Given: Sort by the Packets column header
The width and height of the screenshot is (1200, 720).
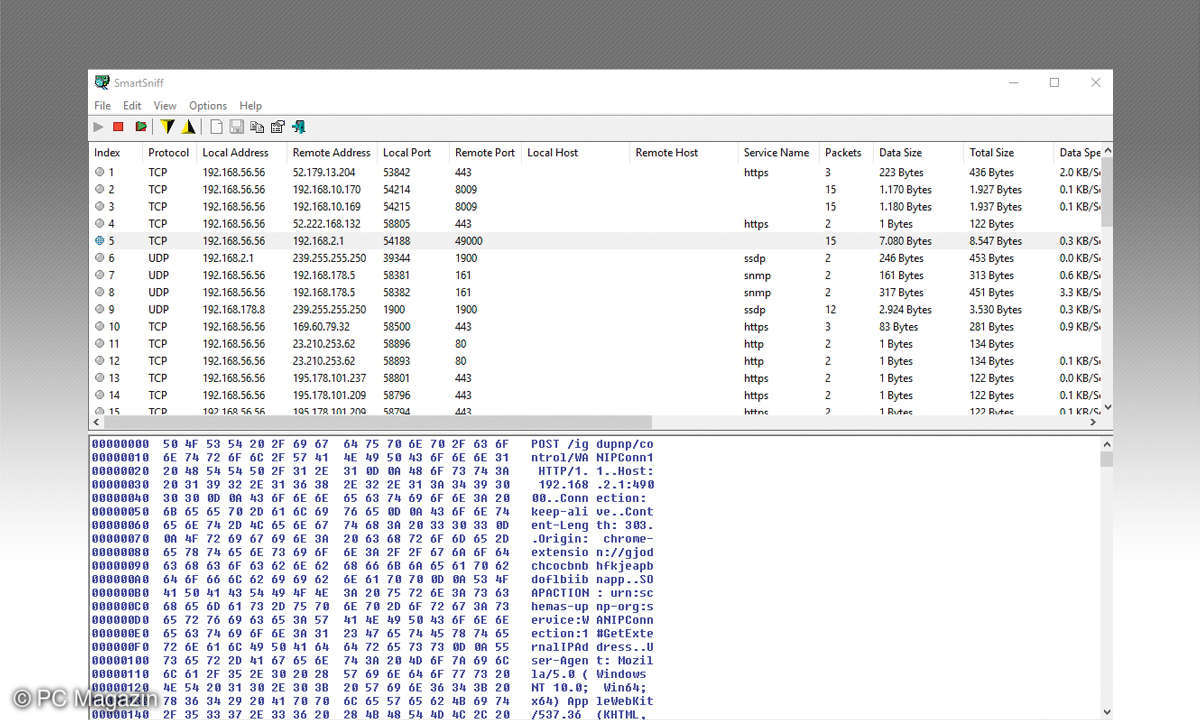Looking at the screenshot, I should pos(846,153).
